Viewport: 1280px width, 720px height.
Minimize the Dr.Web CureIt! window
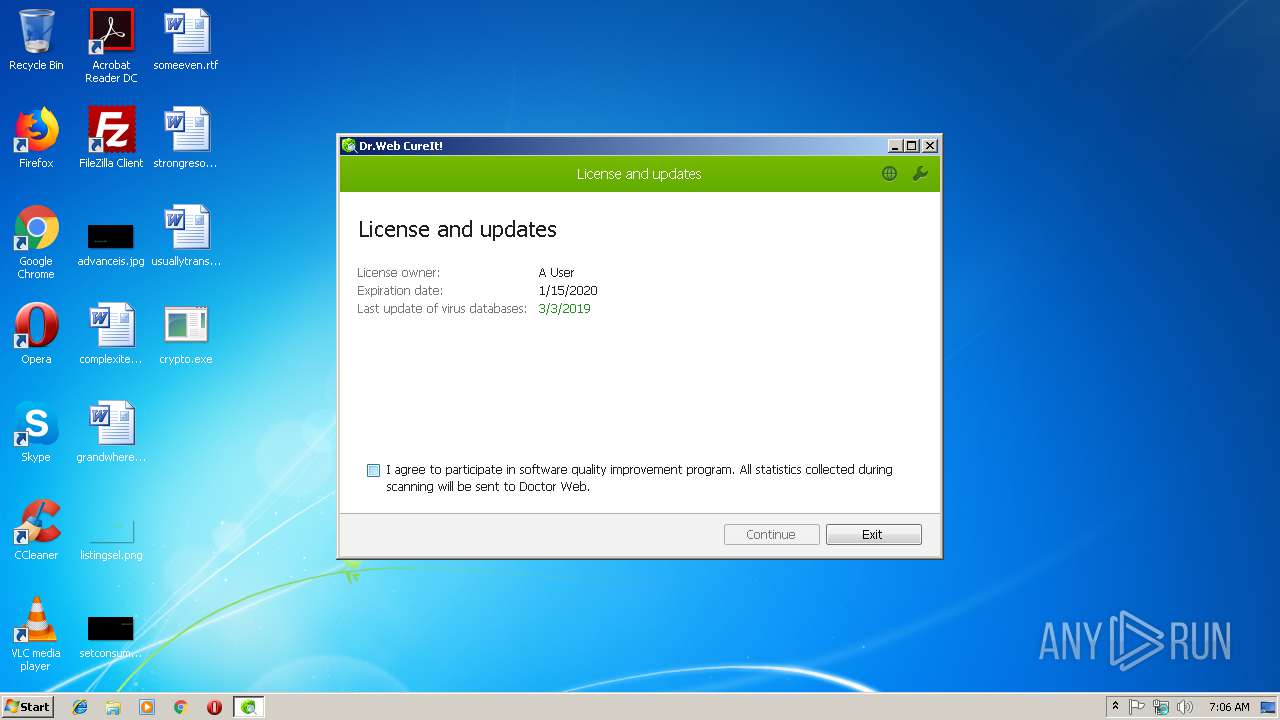tap(894, 146)
